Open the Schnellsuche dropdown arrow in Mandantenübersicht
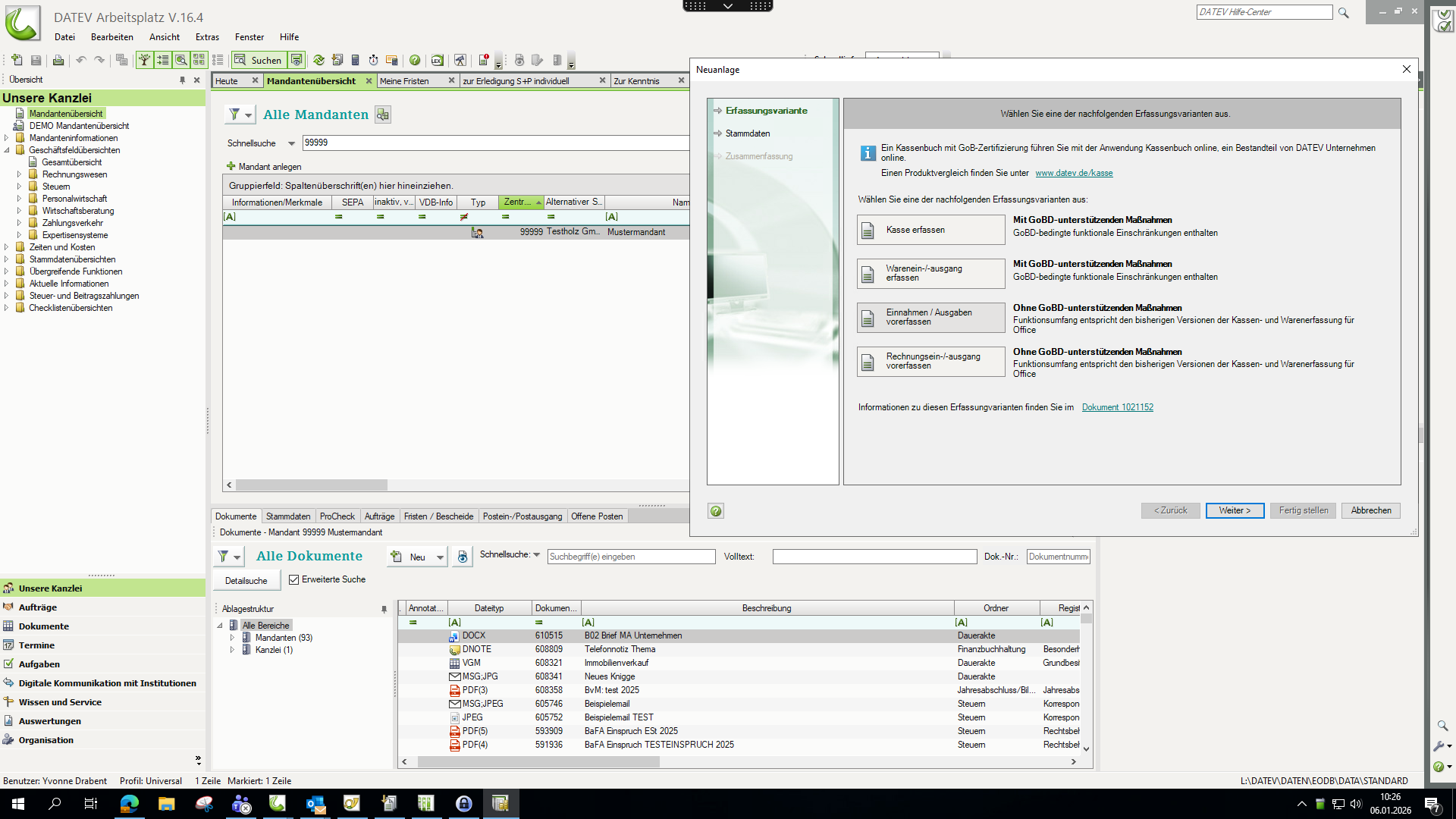Image resolution: width=1456 pixels, height=819 pixels. click(291, 143)
